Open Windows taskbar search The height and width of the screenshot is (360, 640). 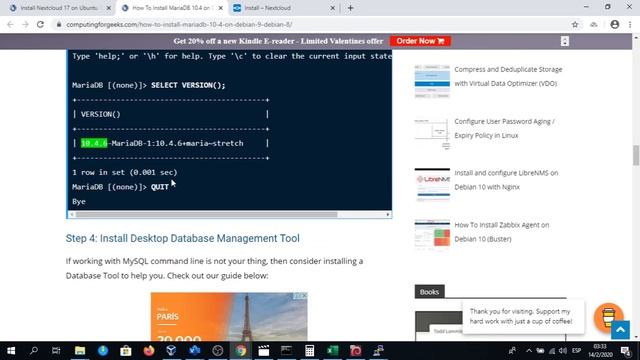coord(34,351)
